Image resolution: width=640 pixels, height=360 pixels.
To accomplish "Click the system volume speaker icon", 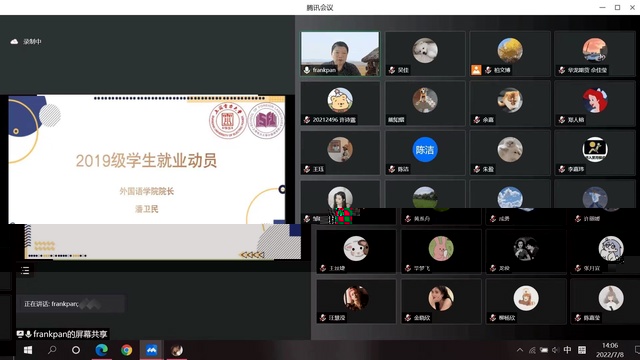I will [556, 350].
